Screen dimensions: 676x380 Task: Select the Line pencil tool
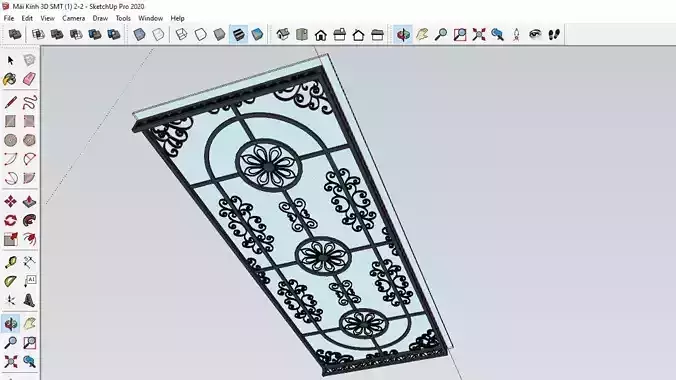click(10, 103)
